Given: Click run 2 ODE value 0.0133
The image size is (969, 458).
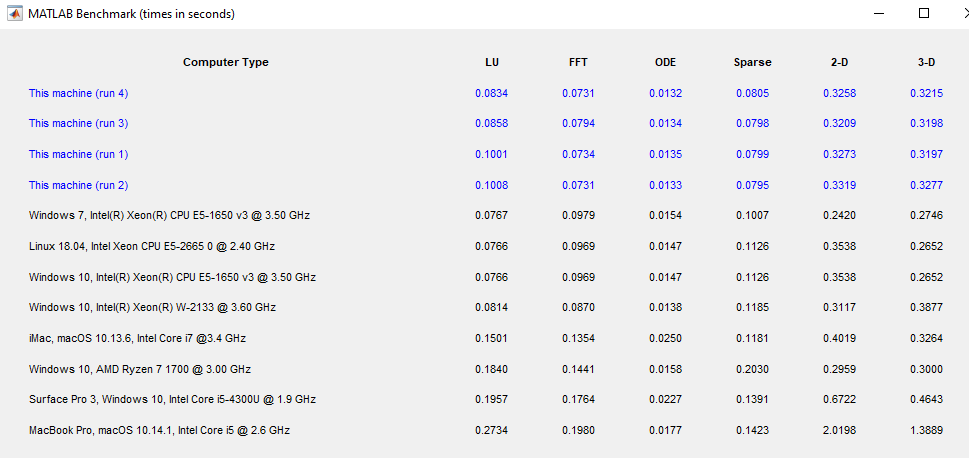Looking at the screenshot, I should click(x=666, y=185).
